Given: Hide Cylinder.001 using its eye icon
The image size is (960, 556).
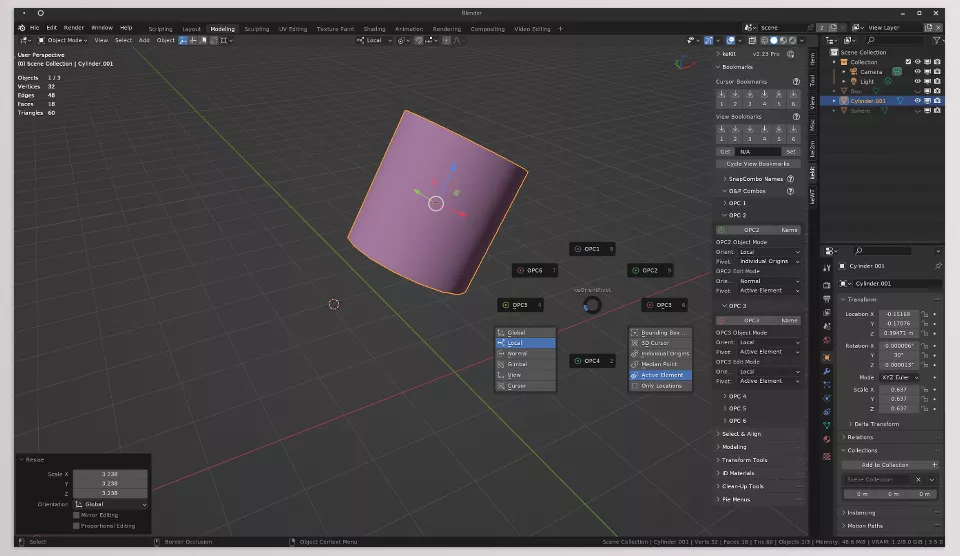Looking at the screenshot, I should tap(917, 100).
